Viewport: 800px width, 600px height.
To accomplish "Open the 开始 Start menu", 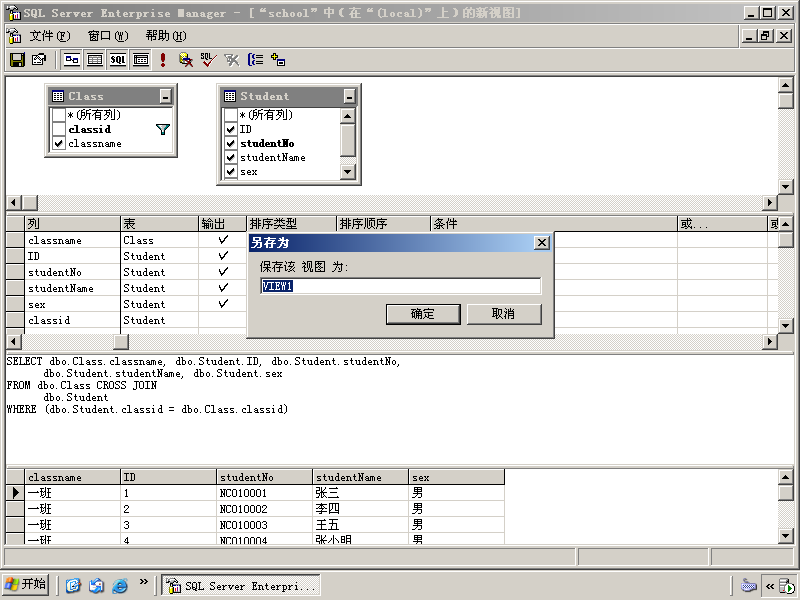I will pyautogui.click(x=26, y=585).
